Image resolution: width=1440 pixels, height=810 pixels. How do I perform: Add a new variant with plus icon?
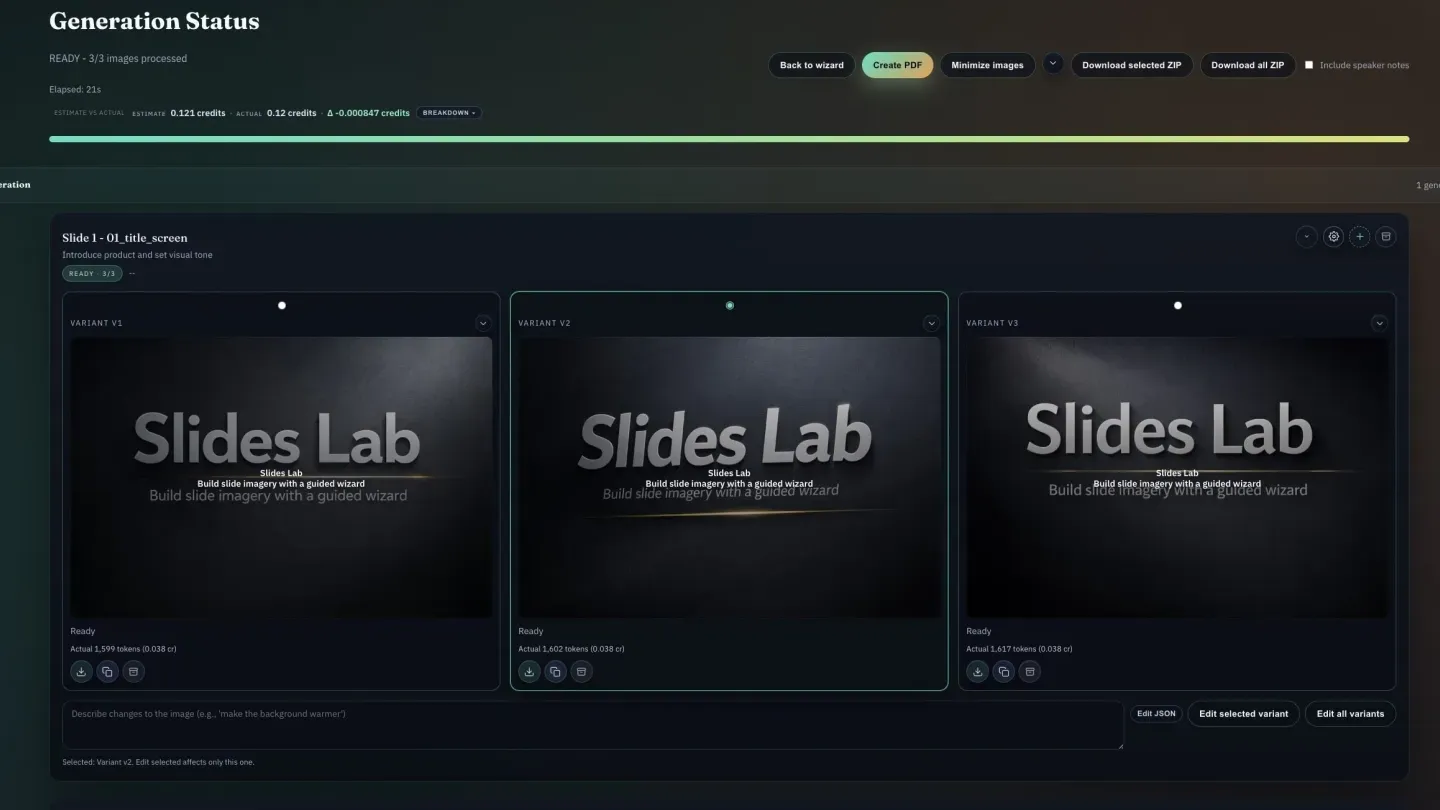point(1359,237)
